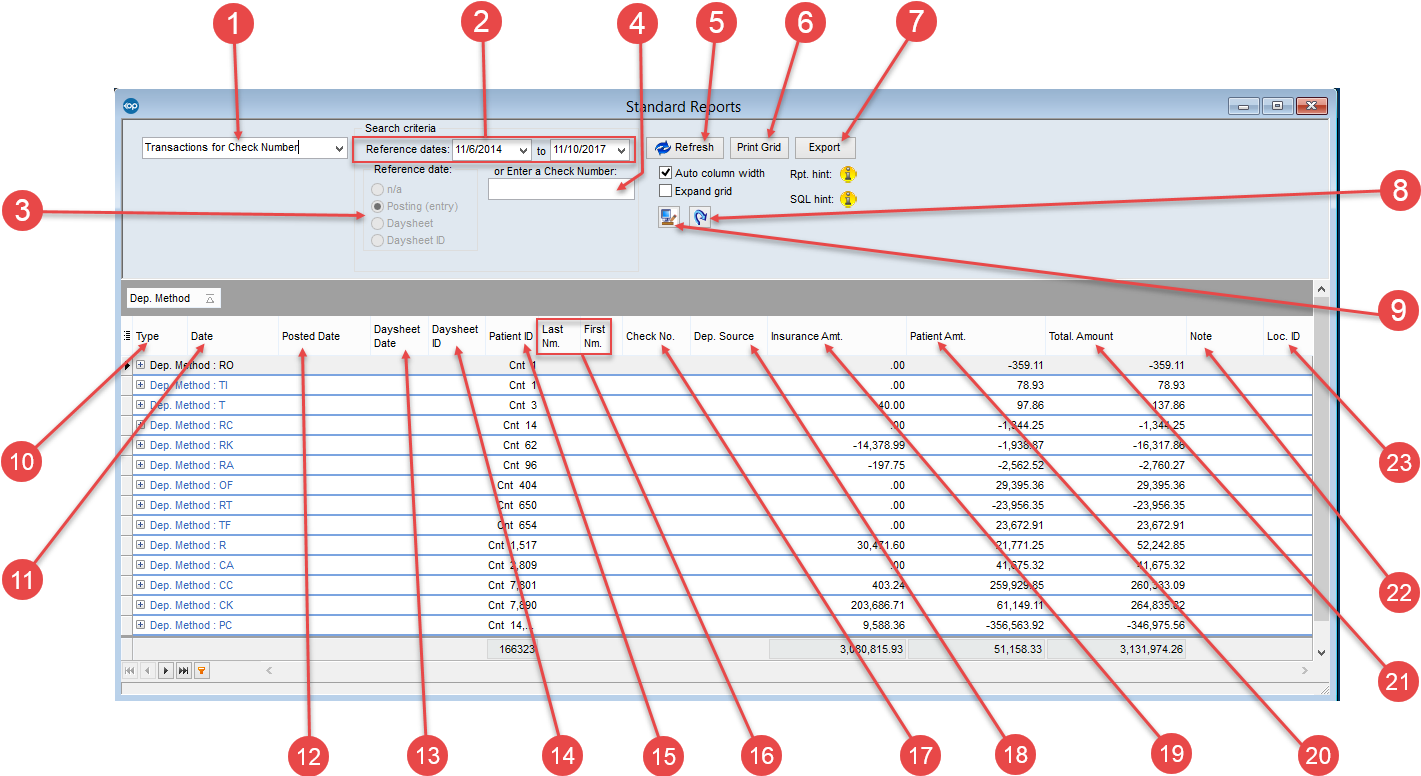Click the horizontal scrollbar right arrow

[x=1303, y=670]
